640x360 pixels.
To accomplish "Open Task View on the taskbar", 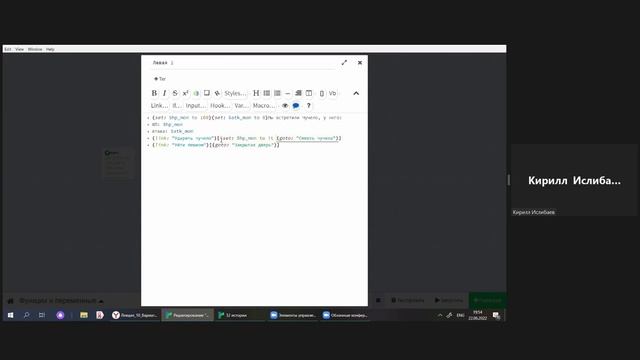I will click(x=42, y=315).
